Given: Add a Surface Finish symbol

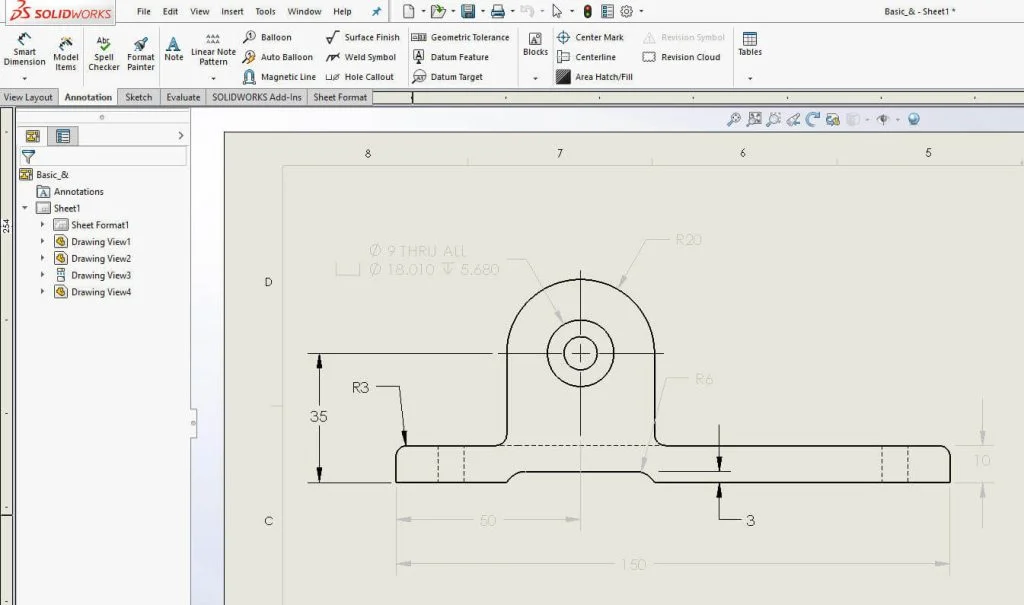Looking at the screenshot, I should click(x=362, y=37).
